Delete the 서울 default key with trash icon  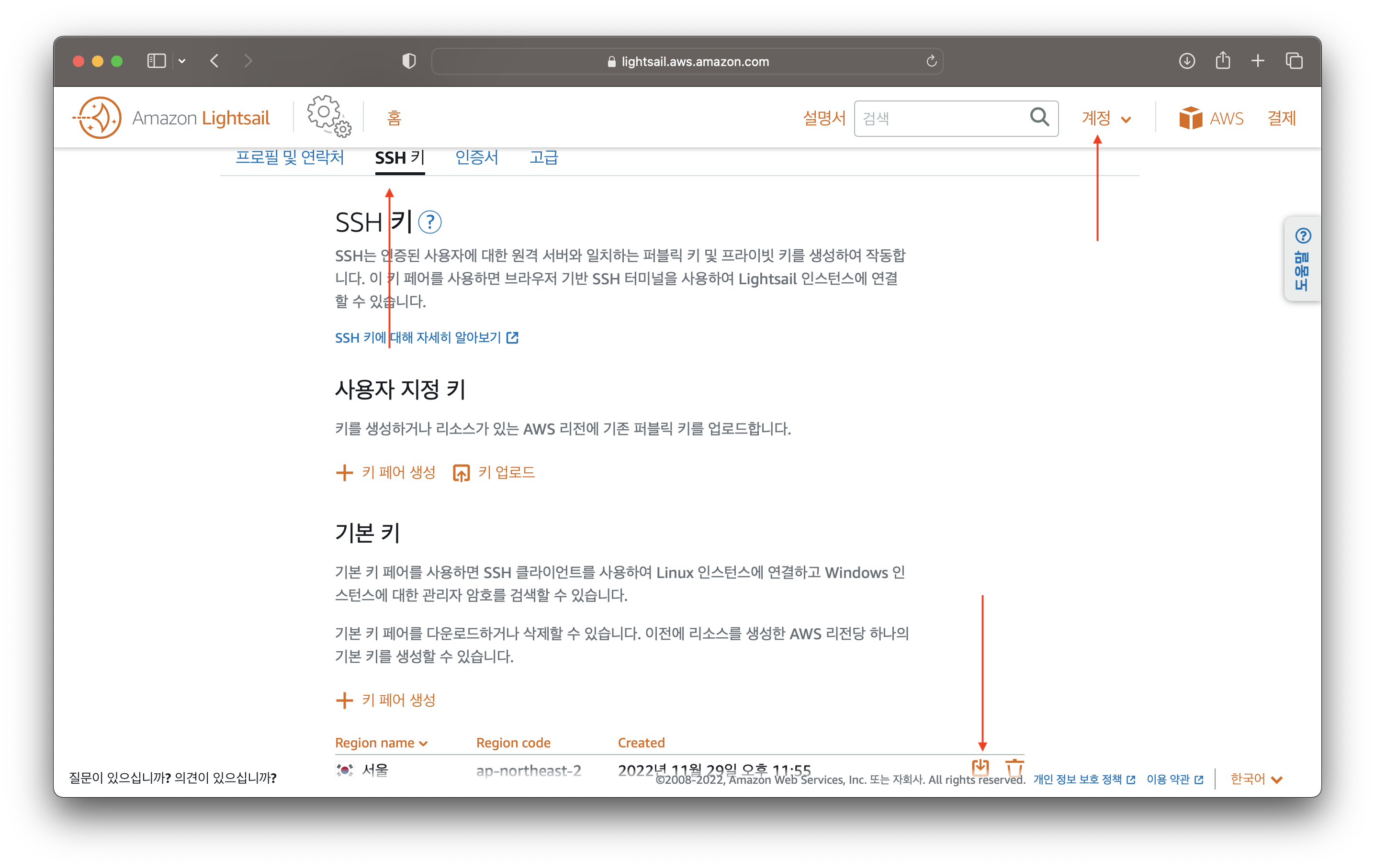point(1014,768)
